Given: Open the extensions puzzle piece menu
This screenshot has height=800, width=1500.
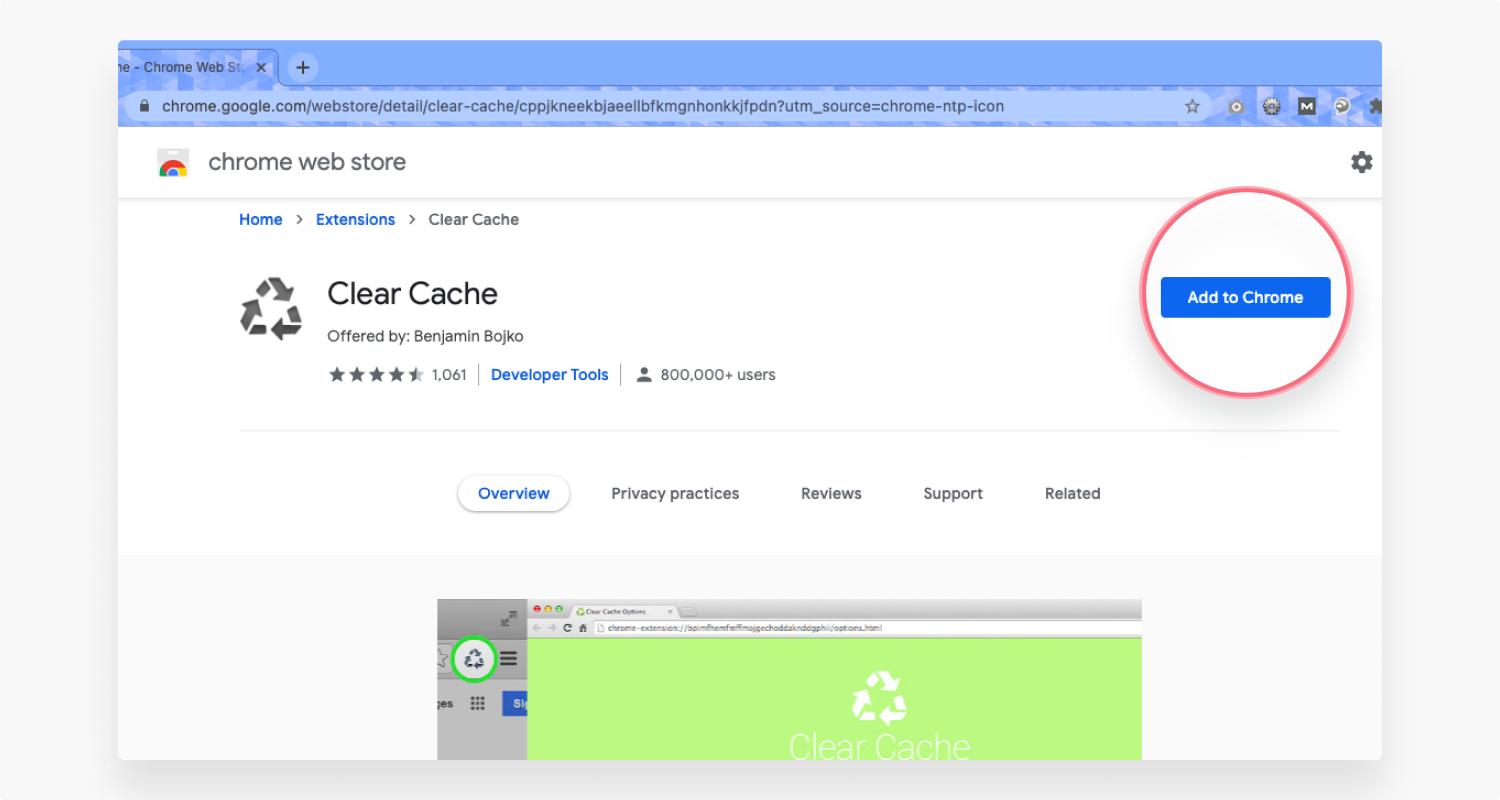Looking at the screenshot, I should pyautogui.click(x=1375, y=106).
